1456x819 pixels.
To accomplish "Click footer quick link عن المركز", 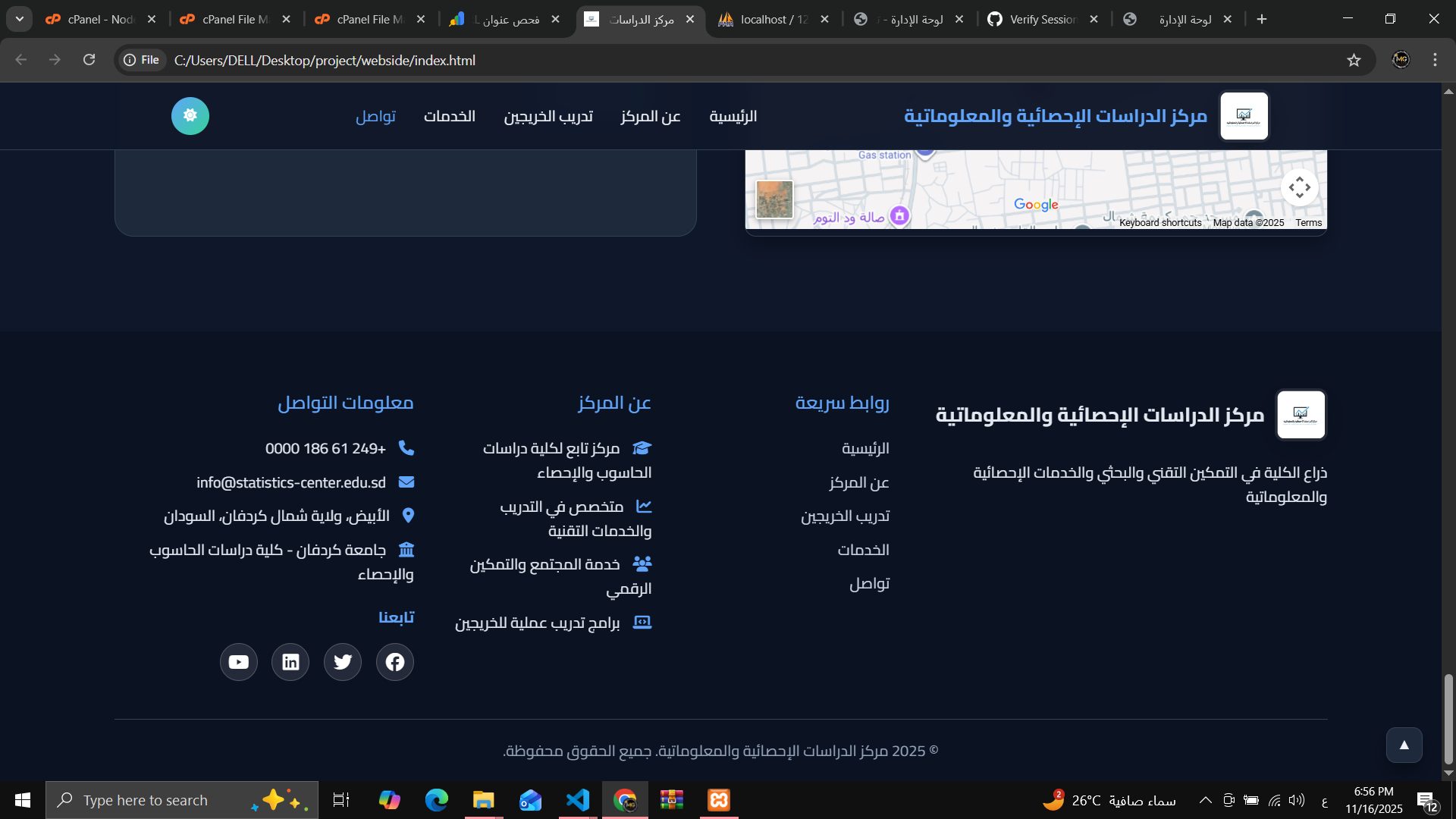I will coord(858,482).
